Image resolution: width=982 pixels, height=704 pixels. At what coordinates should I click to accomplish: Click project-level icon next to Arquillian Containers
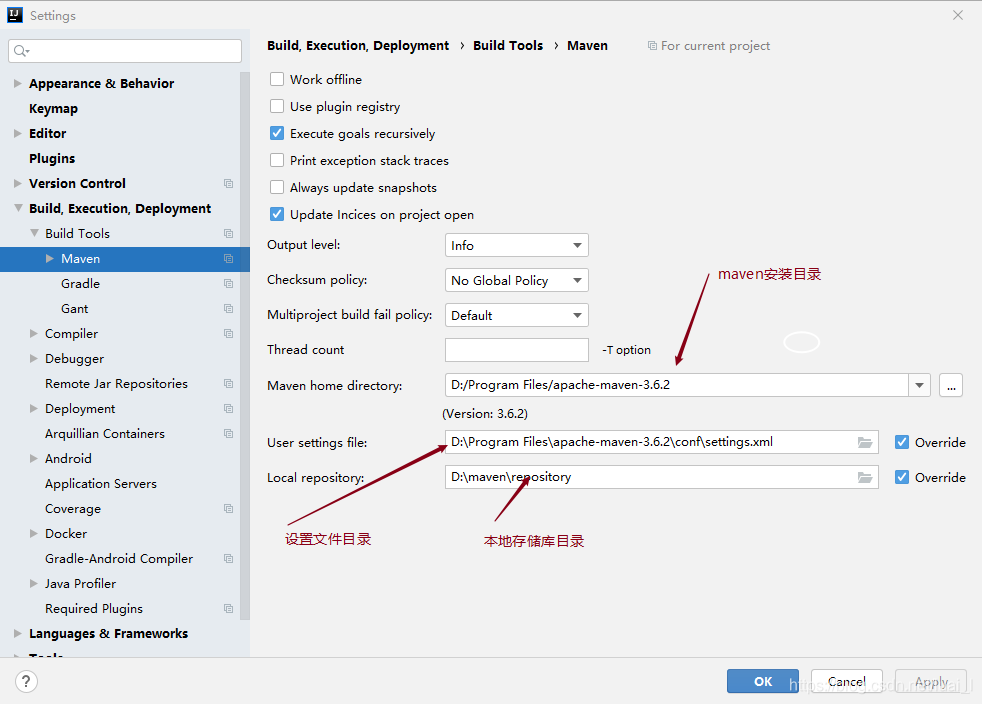pos(229,433)
